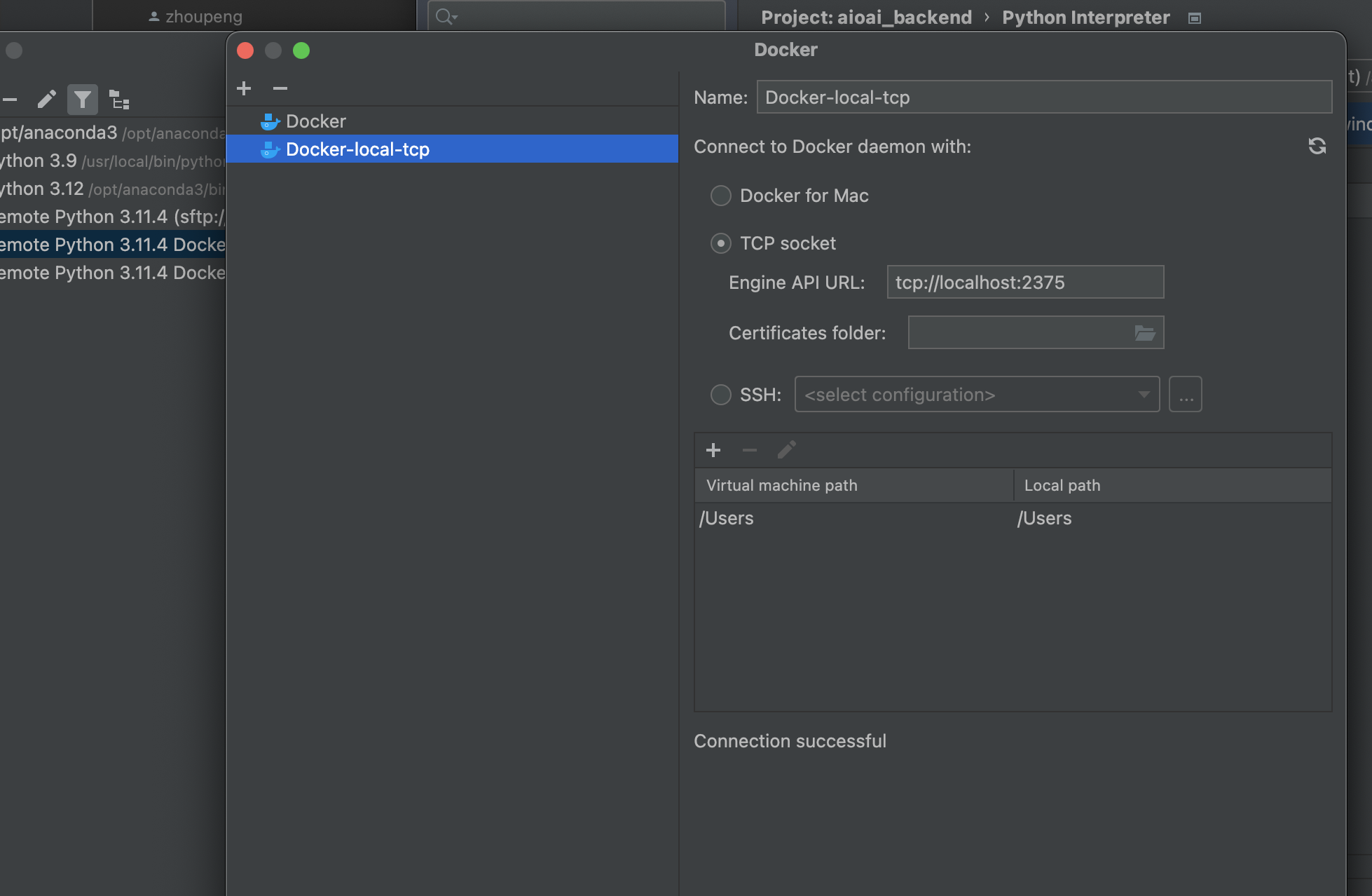Click the refresh connection icon

[1317, 146]
